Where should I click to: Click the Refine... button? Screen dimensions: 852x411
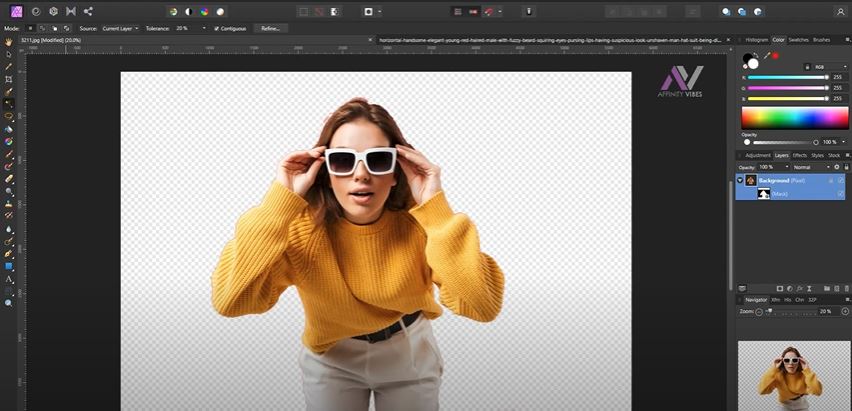270,28
